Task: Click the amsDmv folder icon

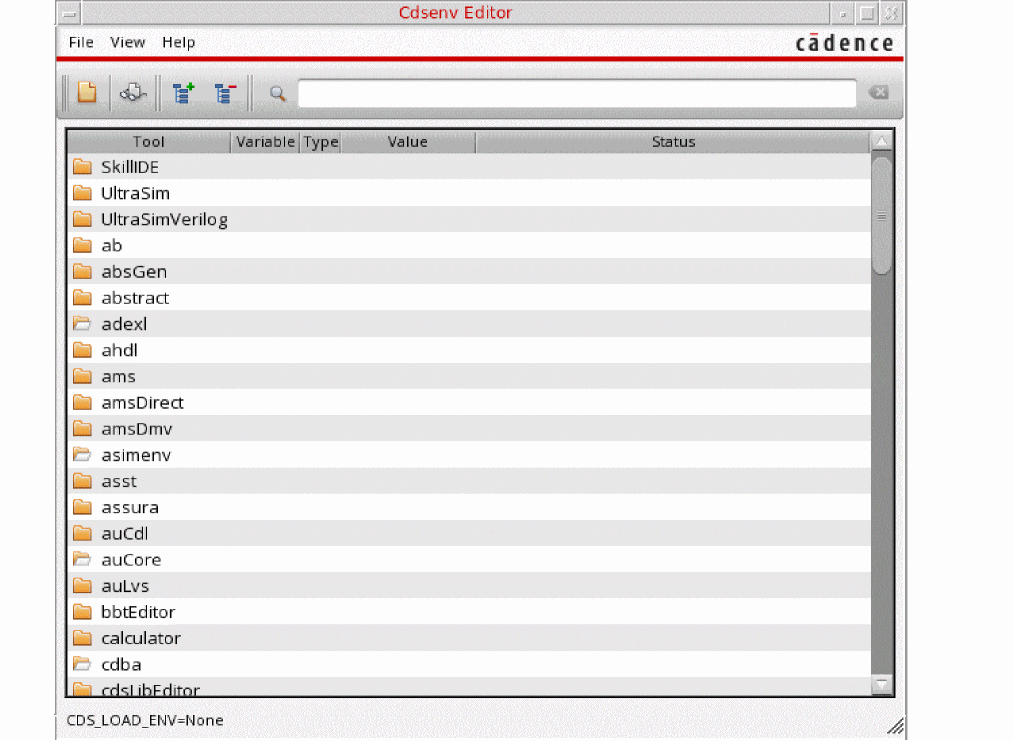Action: coord(82,428)
